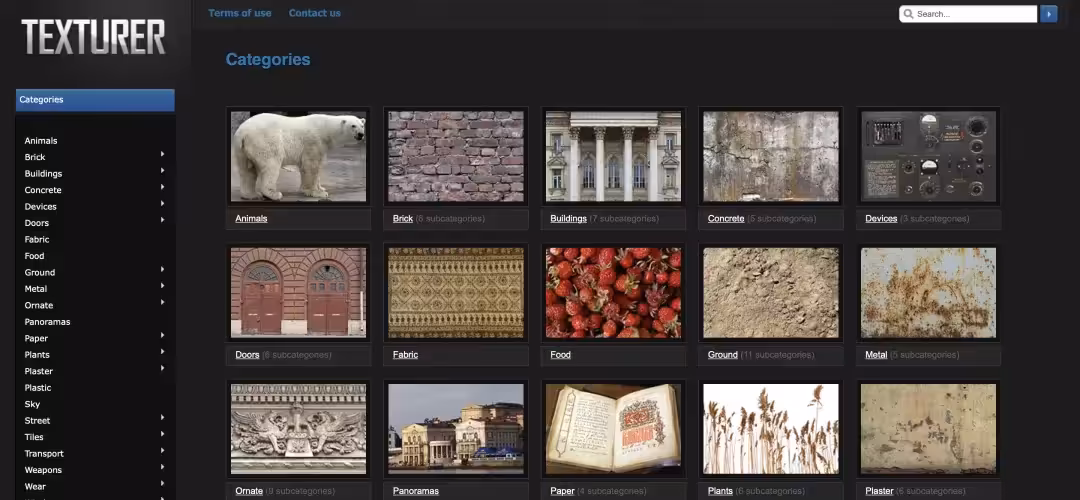Click the Concrete category caption link
The image size is (1080, 500).
click(726, 218)
